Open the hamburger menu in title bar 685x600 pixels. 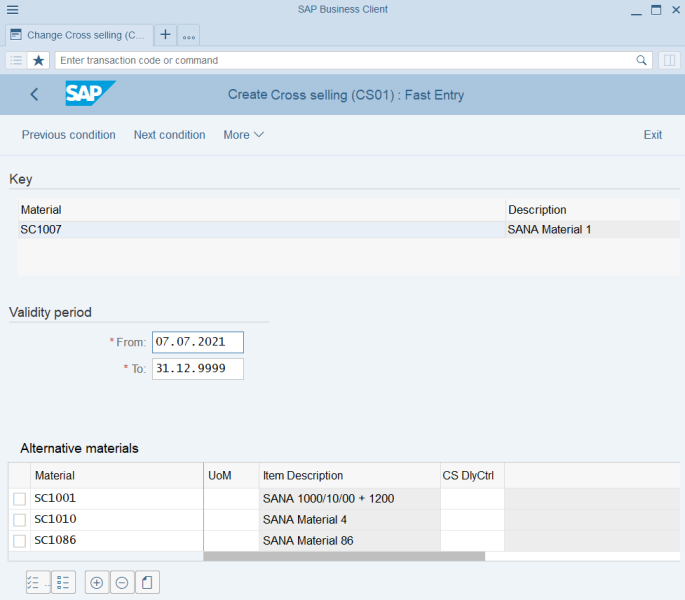pos(13,10)
